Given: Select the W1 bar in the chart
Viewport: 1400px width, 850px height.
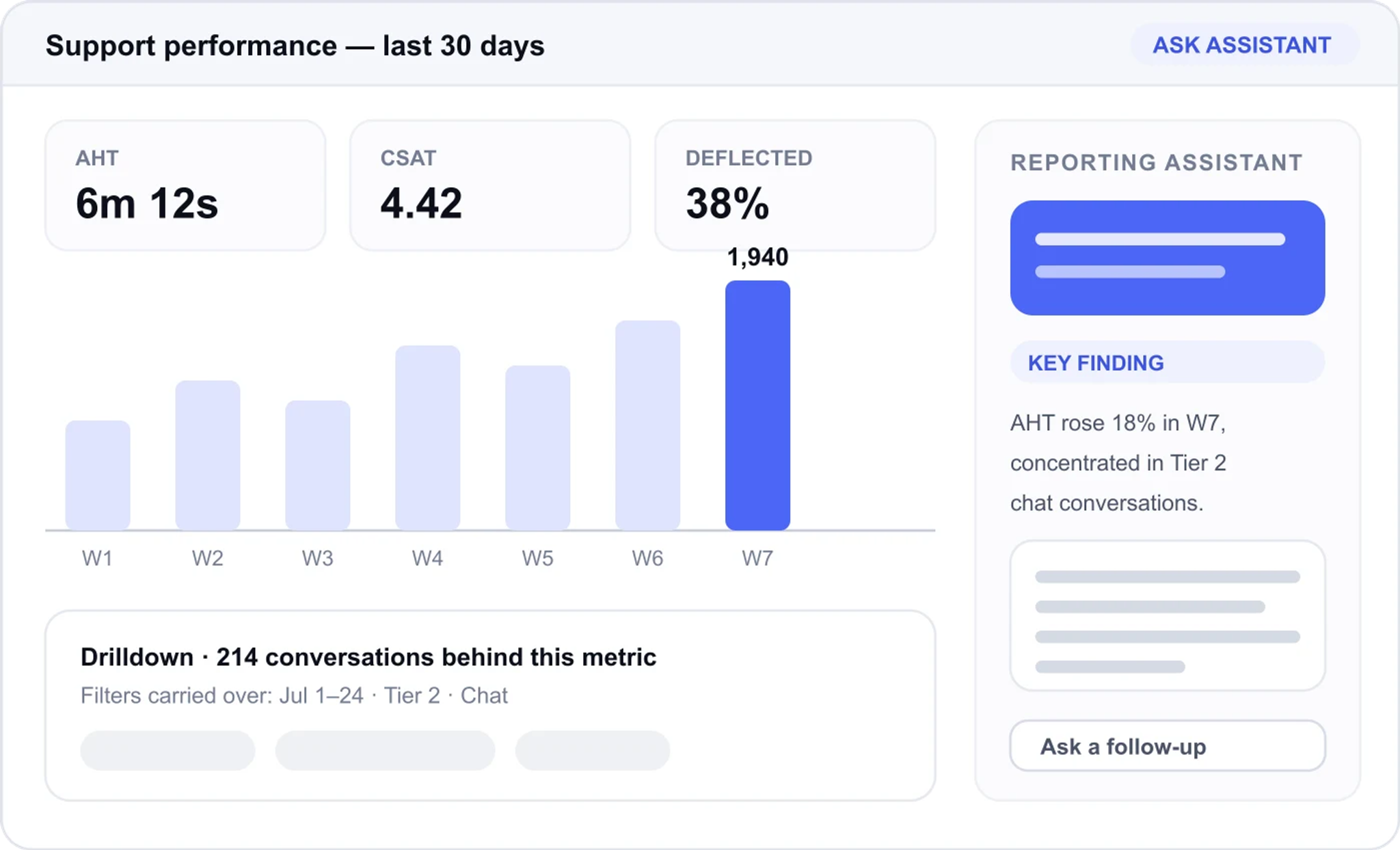Looking at the screenshot, I should click(98, 475).
